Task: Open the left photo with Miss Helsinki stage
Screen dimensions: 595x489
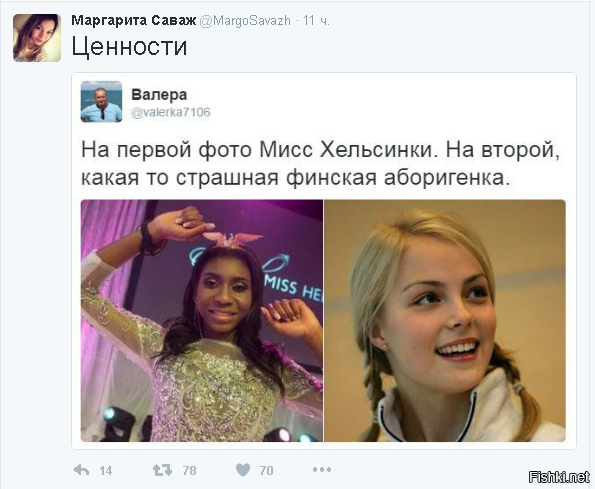Action: pos(202,321)
